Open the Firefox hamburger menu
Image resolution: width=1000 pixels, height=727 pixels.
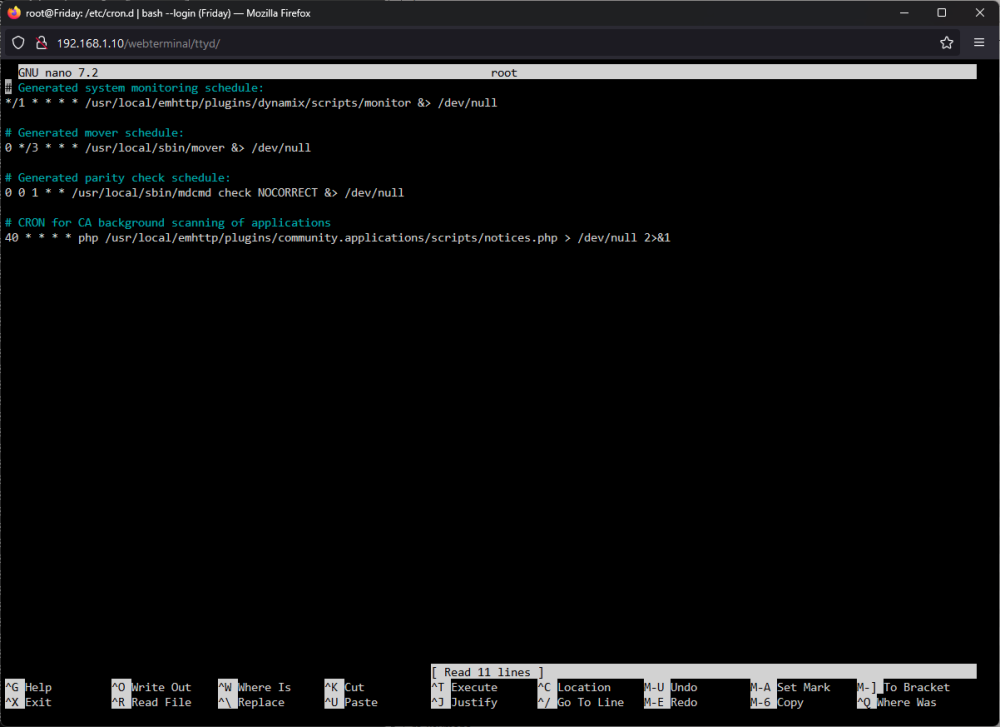pos(979,43)
